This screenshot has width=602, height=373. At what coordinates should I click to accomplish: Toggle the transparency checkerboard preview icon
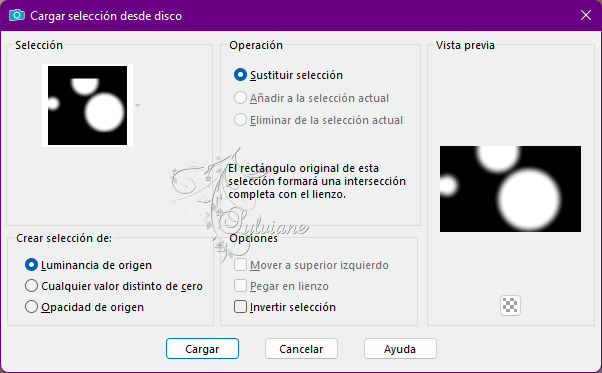(510, 305)
